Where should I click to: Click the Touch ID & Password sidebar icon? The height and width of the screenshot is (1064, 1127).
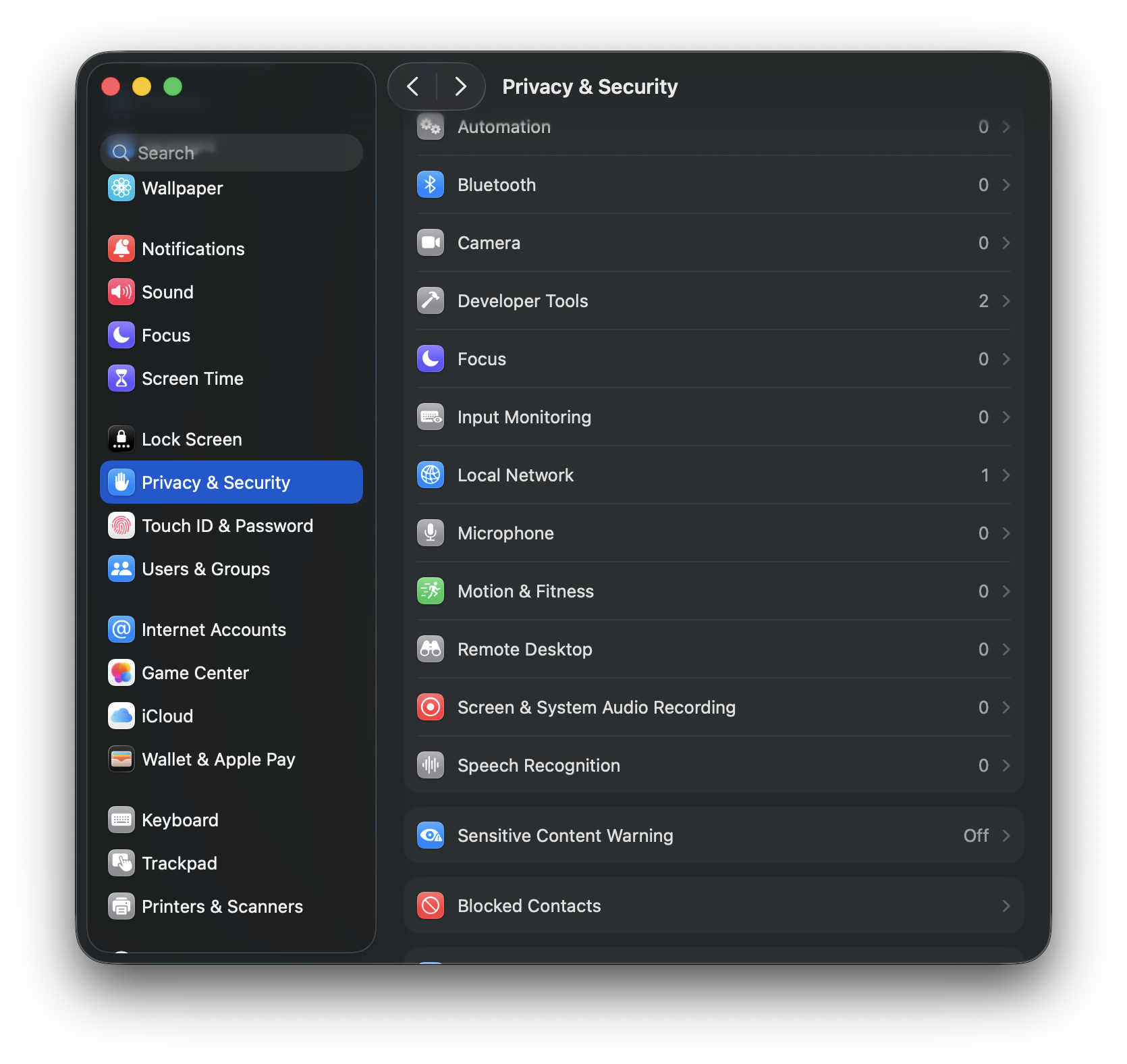pyautogui.click(x=121, y=525)
